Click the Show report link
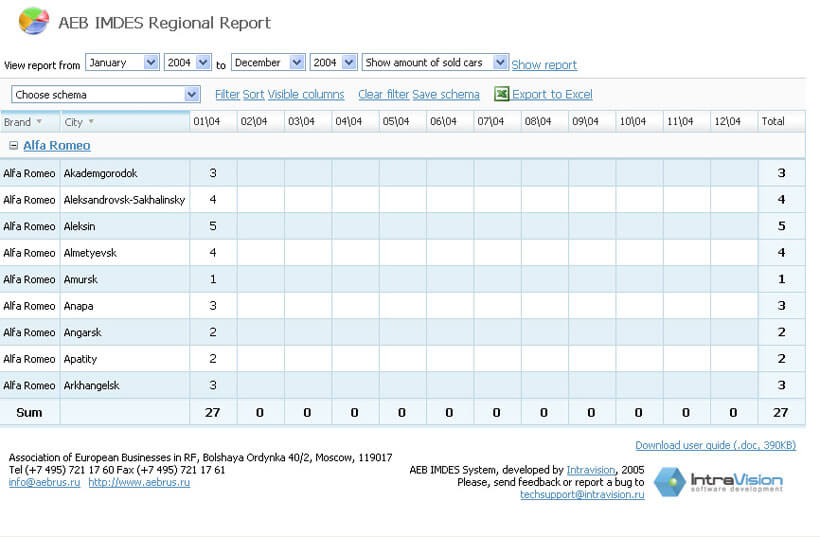Image resolution: width=820 pixels, height=537 pixels. pyautogui.click(x=544, y=65)
